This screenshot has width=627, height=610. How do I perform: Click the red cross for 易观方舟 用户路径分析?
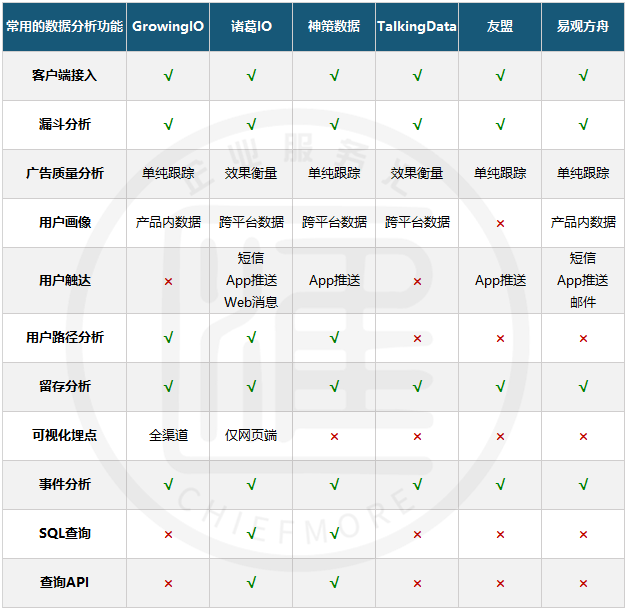tap(583, 339)
